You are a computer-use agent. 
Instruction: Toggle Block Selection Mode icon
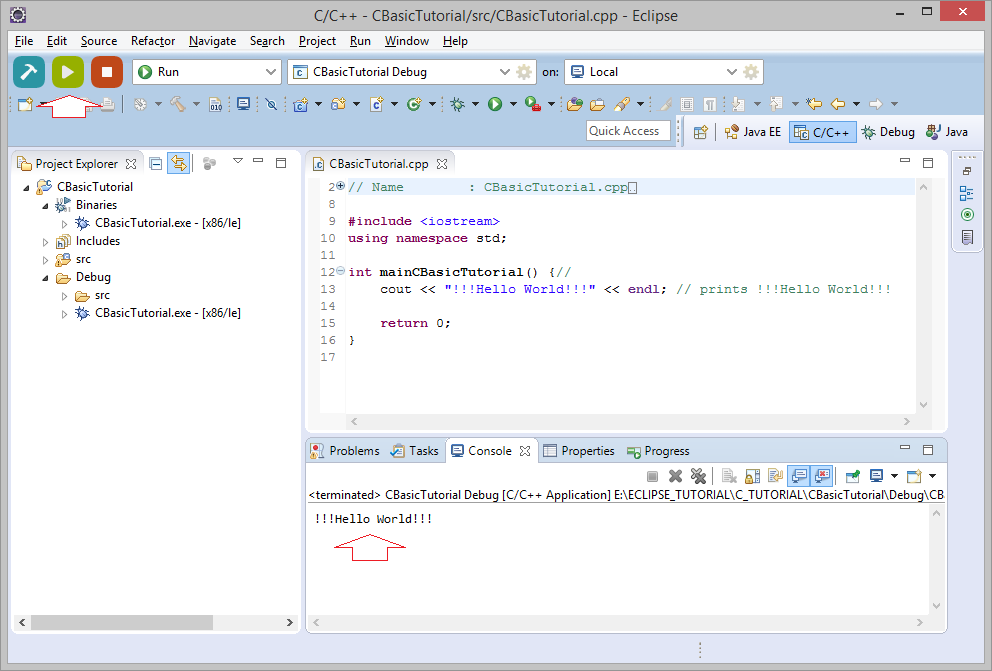pyautogui.click(x=687, y=104)
